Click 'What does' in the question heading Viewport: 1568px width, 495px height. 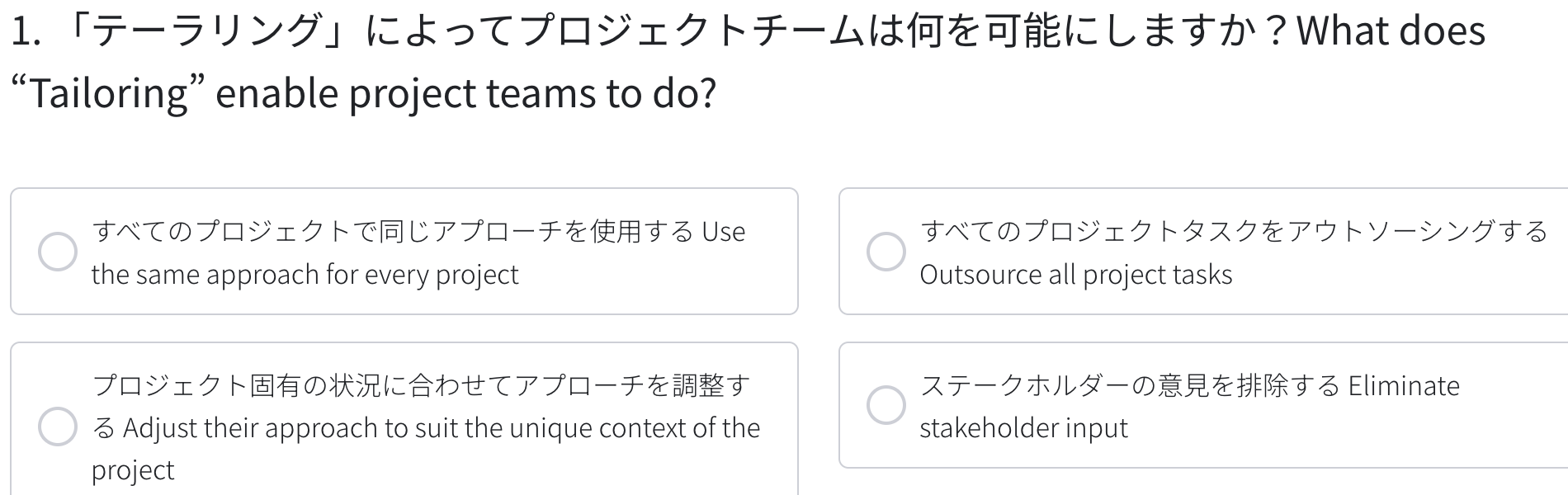pyautogui.click(x=1391, y=31)
